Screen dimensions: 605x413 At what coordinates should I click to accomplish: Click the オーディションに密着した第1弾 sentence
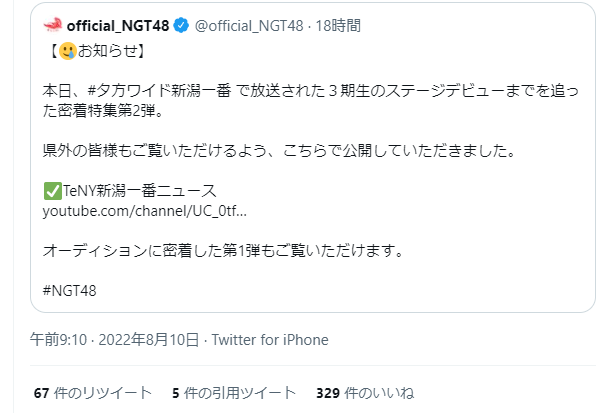tap(223, 251)
